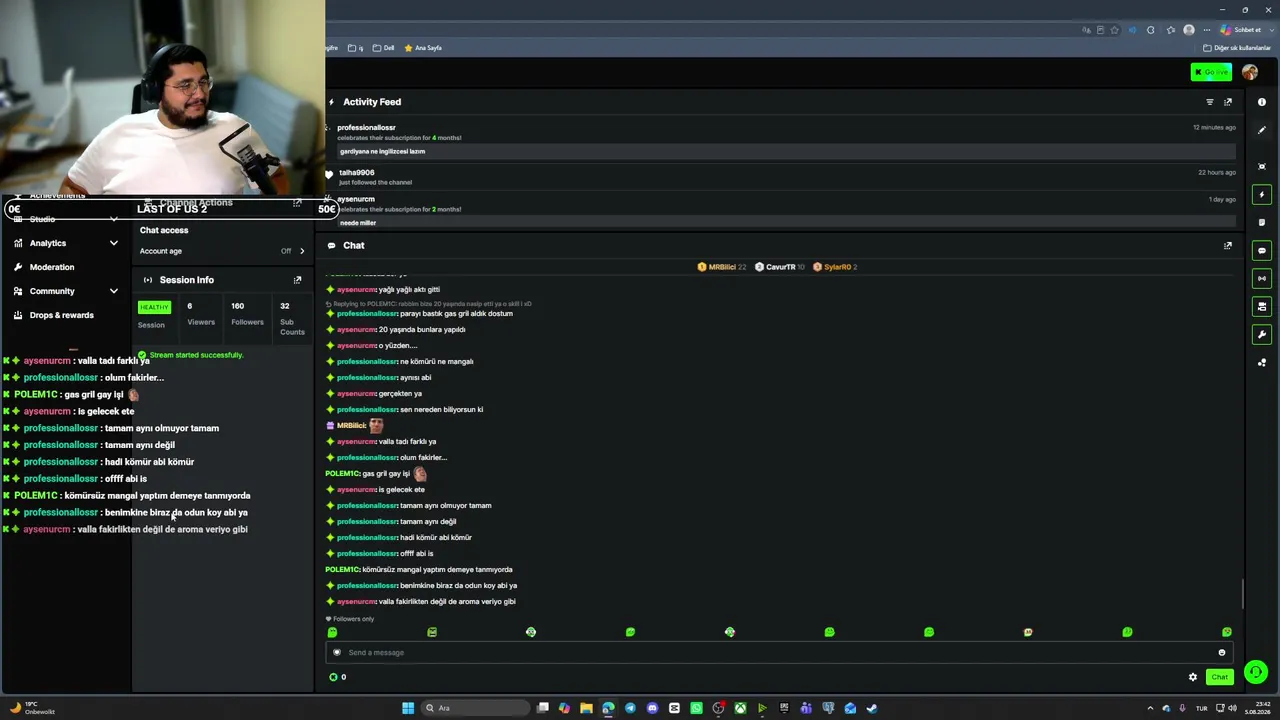Open Account age chat access setting
Screen dimensions: 1280x720
pyautogui.click(x=222, y=251)
